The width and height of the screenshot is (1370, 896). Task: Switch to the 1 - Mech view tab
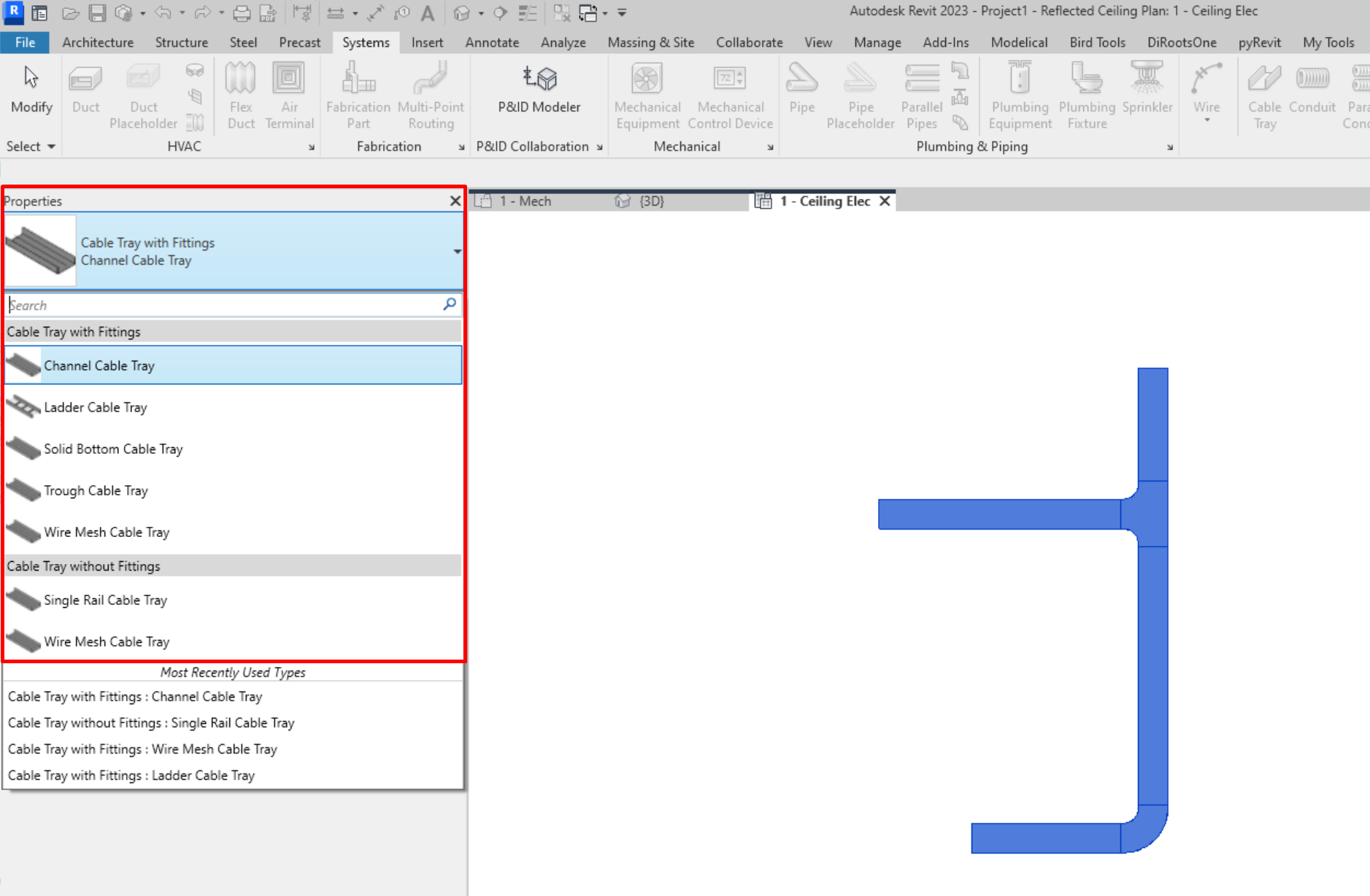click(526, 201)
